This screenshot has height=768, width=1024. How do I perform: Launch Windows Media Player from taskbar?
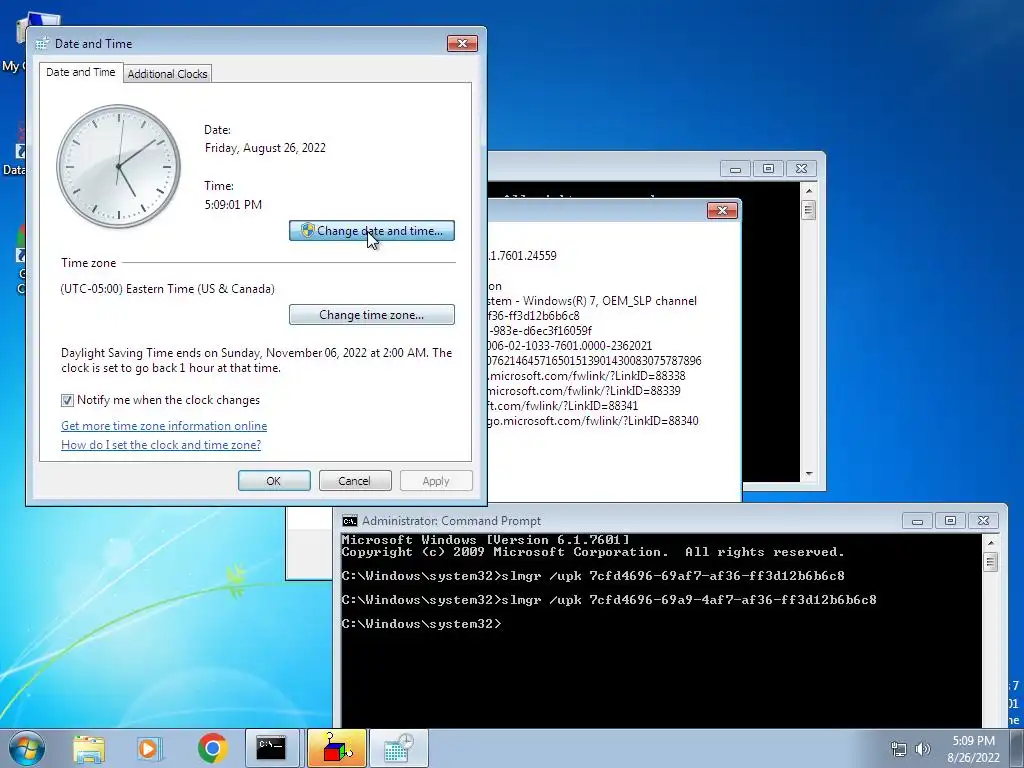point(148,748)
